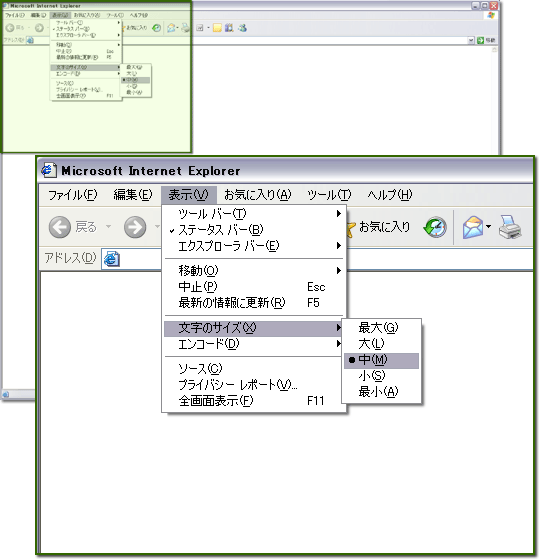Click the Edit icon in the background window toolbar

click(200, 28)
